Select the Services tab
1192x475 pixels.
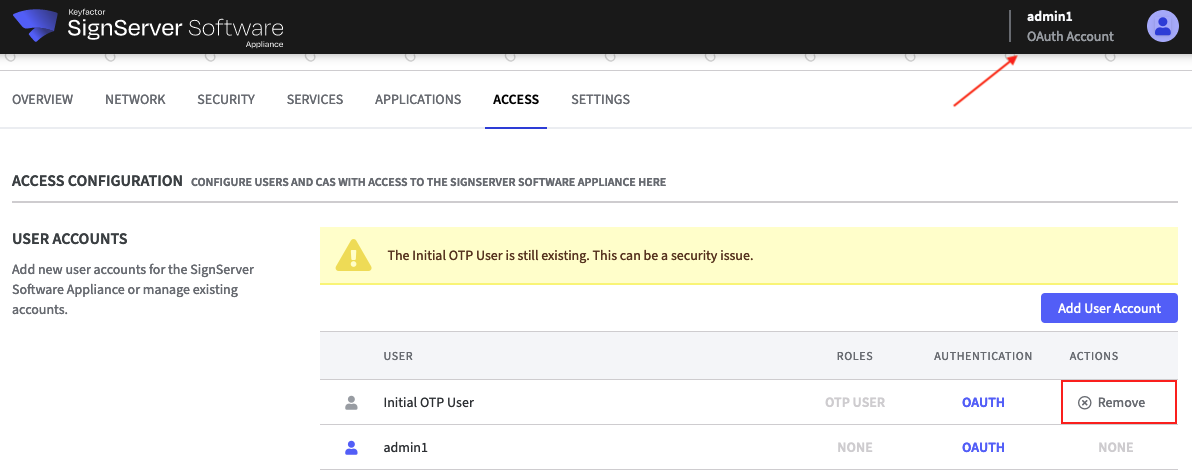tap(315, 100)
